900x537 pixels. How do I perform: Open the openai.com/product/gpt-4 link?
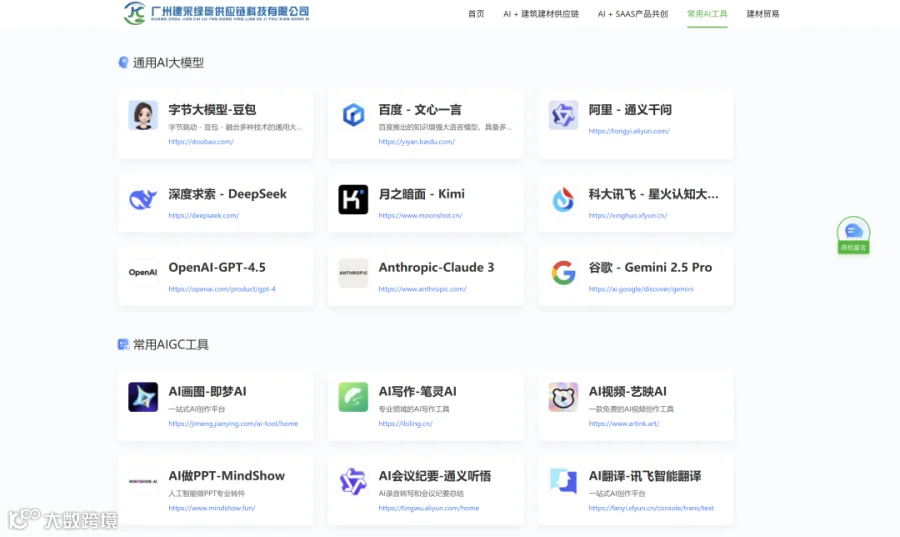[222, 289]
